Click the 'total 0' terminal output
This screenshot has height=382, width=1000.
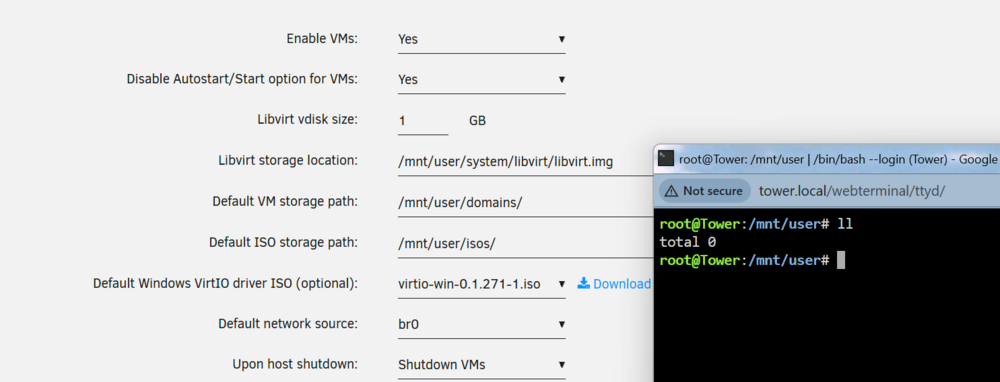688,242
